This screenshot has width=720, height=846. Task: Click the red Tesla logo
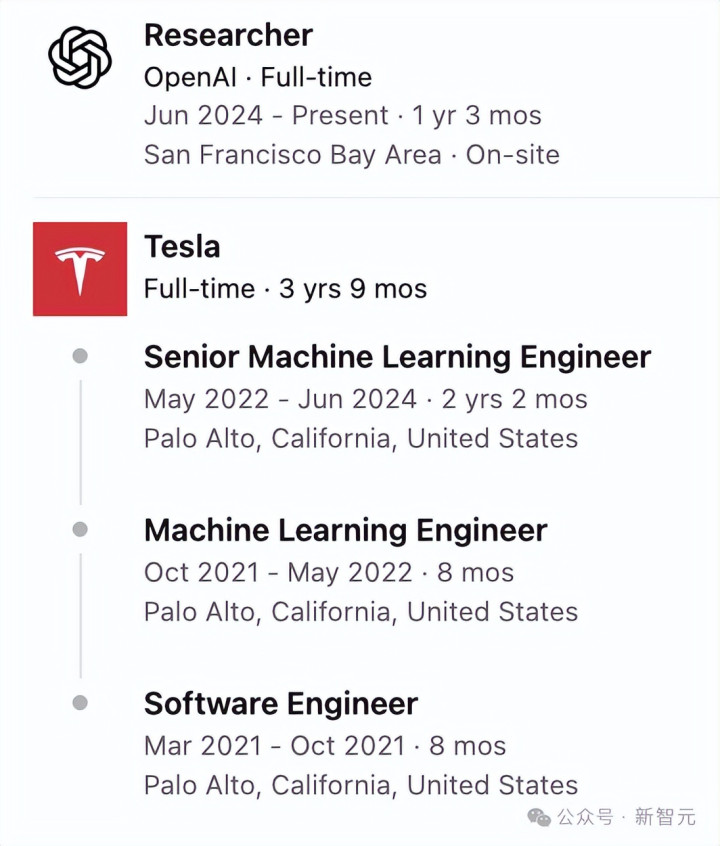[x=80, y=269]
